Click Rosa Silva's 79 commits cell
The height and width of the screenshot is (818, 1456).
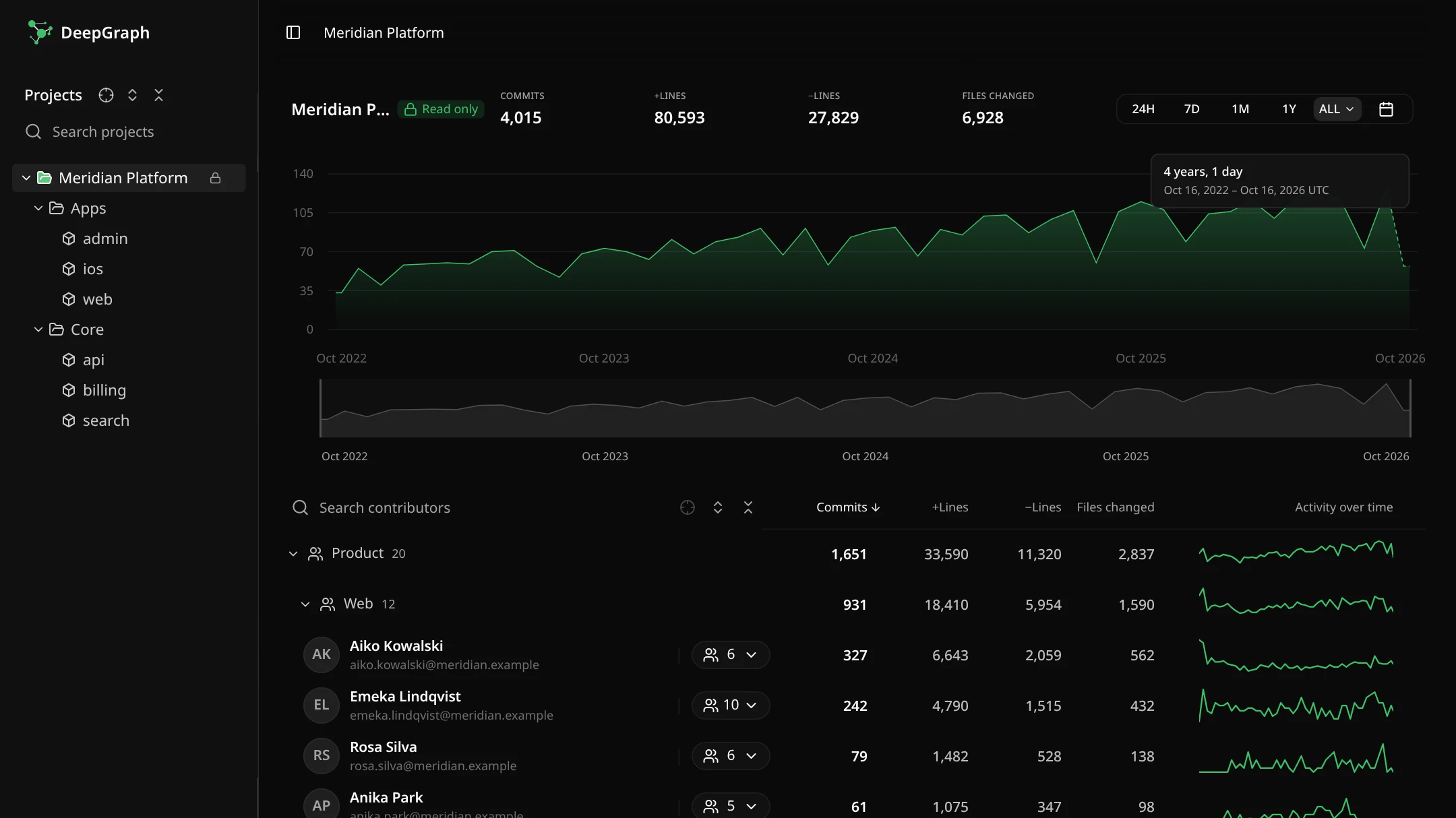tap(859, 757)
